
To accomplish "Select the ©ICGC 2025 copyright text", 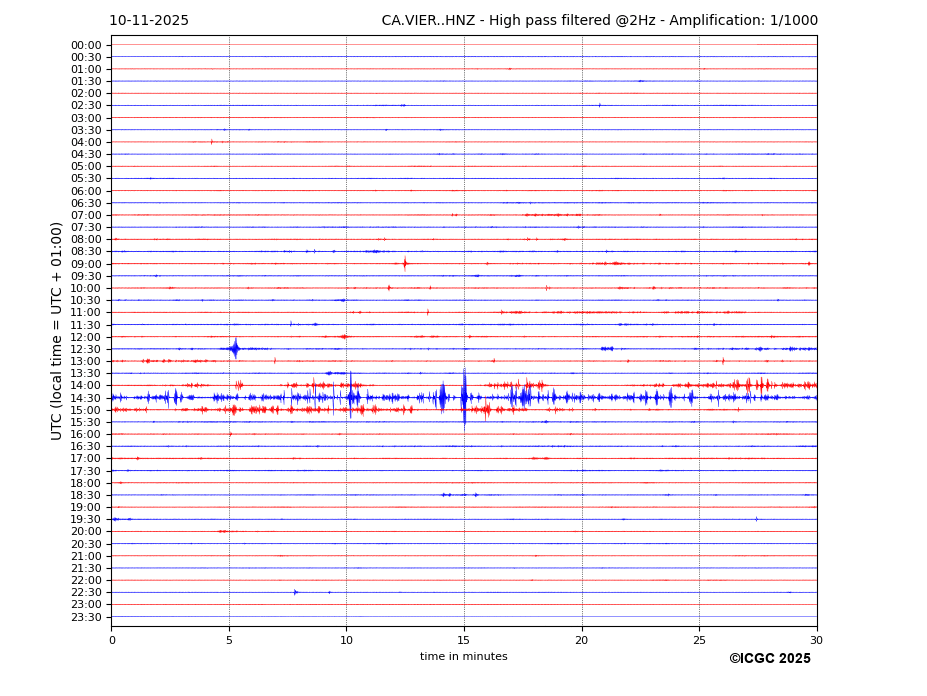I will click(769, 658).
